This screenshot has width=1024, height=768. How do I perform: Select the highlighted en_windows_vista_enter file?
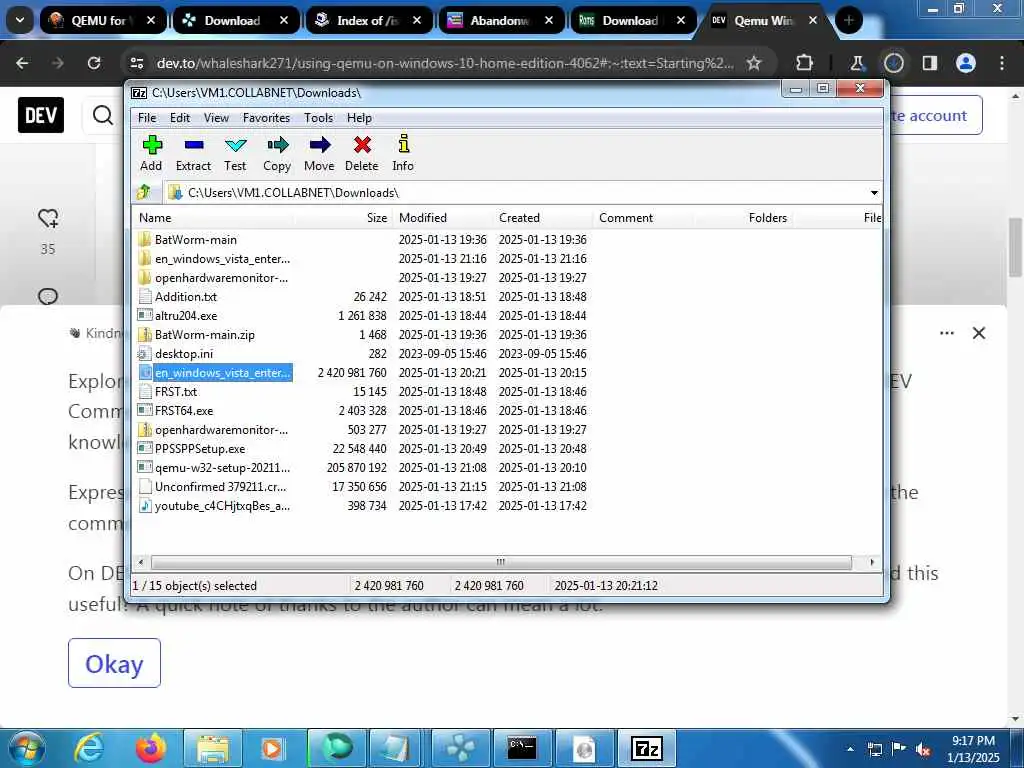[222, 372]
